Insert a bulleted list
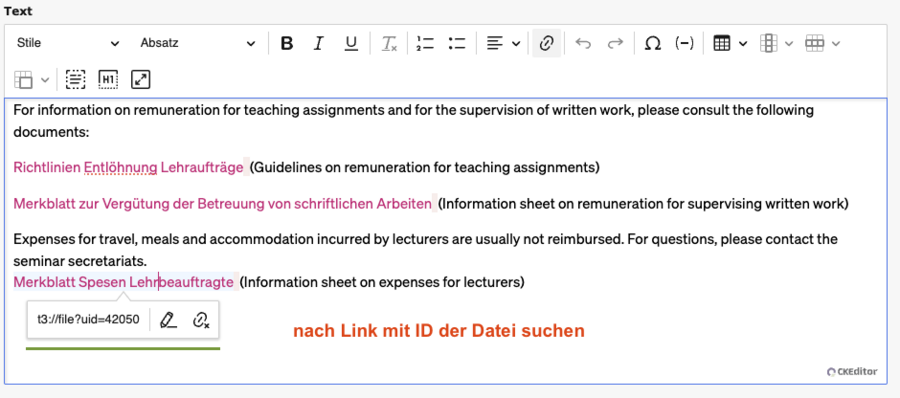 pos(457,43)
